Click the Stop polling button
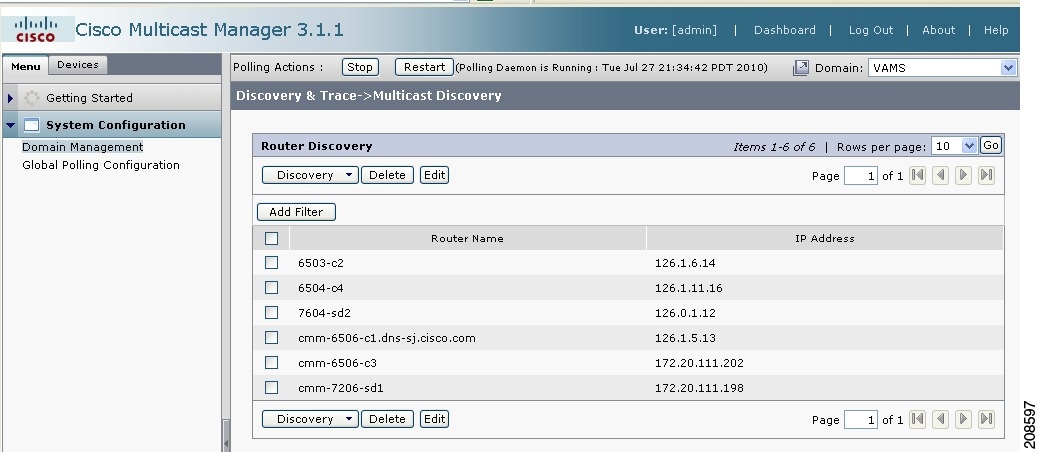Viewport: 1038px width, 452px height. pos(360,67)
